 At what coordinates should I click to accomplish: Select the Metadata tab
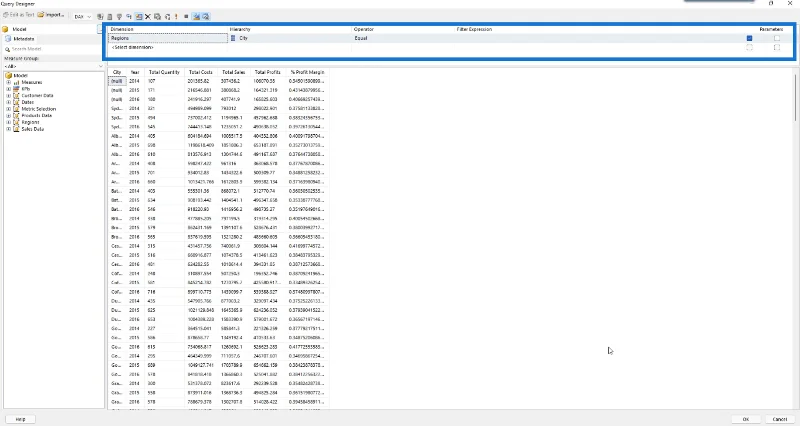coord(20,39)
